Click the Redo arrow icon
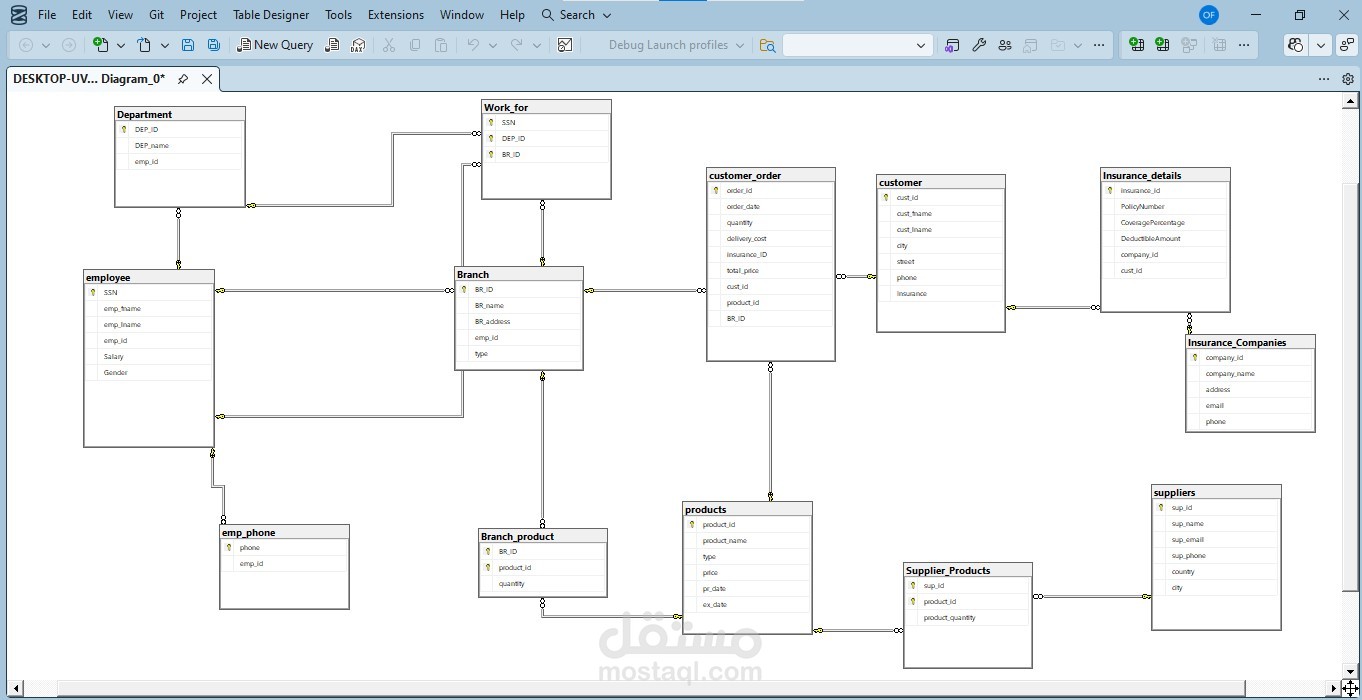The height and width of the screenshot is (700, 1362). point(517,45)
